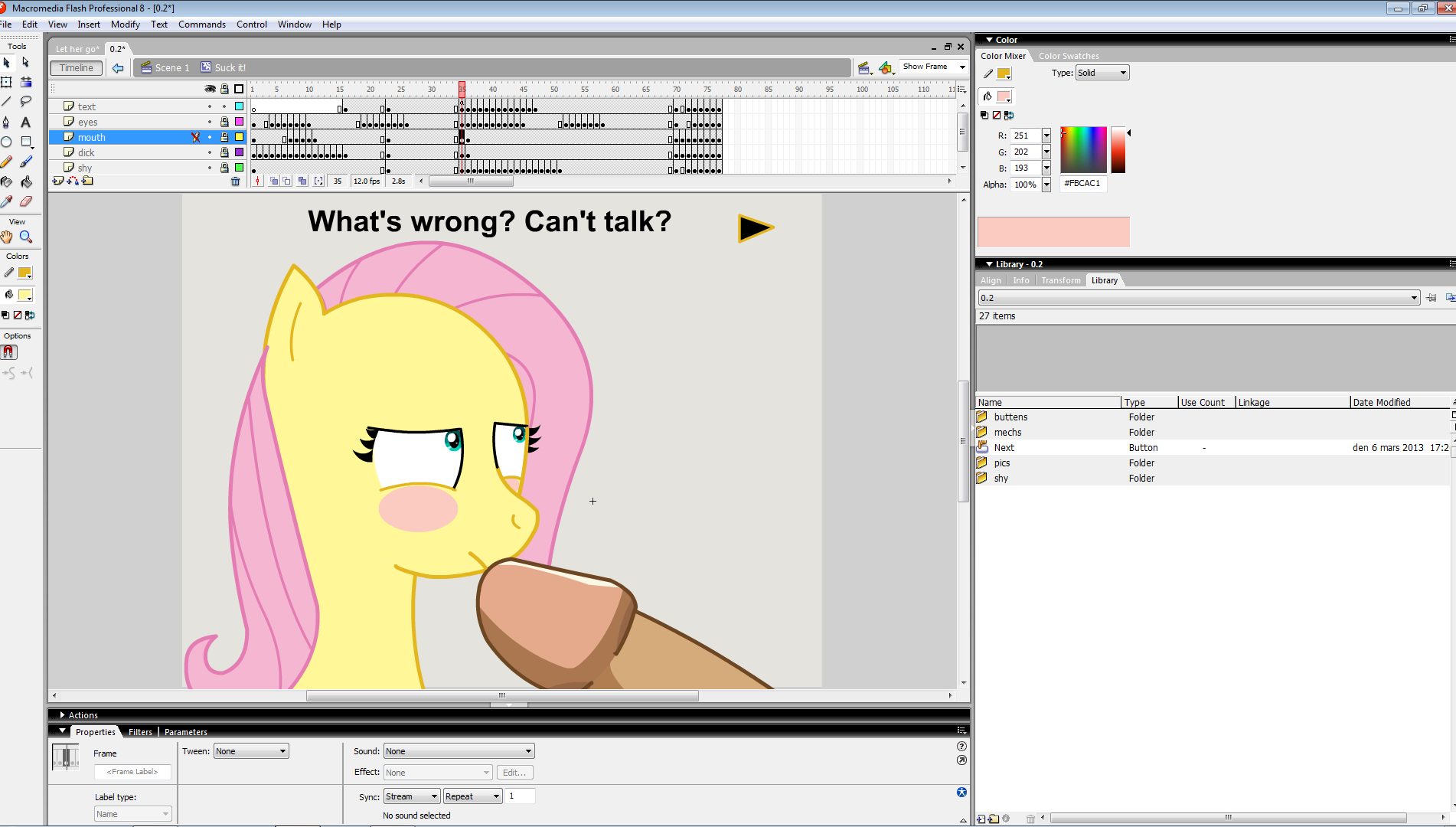This screenshot has width=1456, height=827.
Task: Click the Name column header in Library
Action: pyautogui.click(x=1049, y=402)
